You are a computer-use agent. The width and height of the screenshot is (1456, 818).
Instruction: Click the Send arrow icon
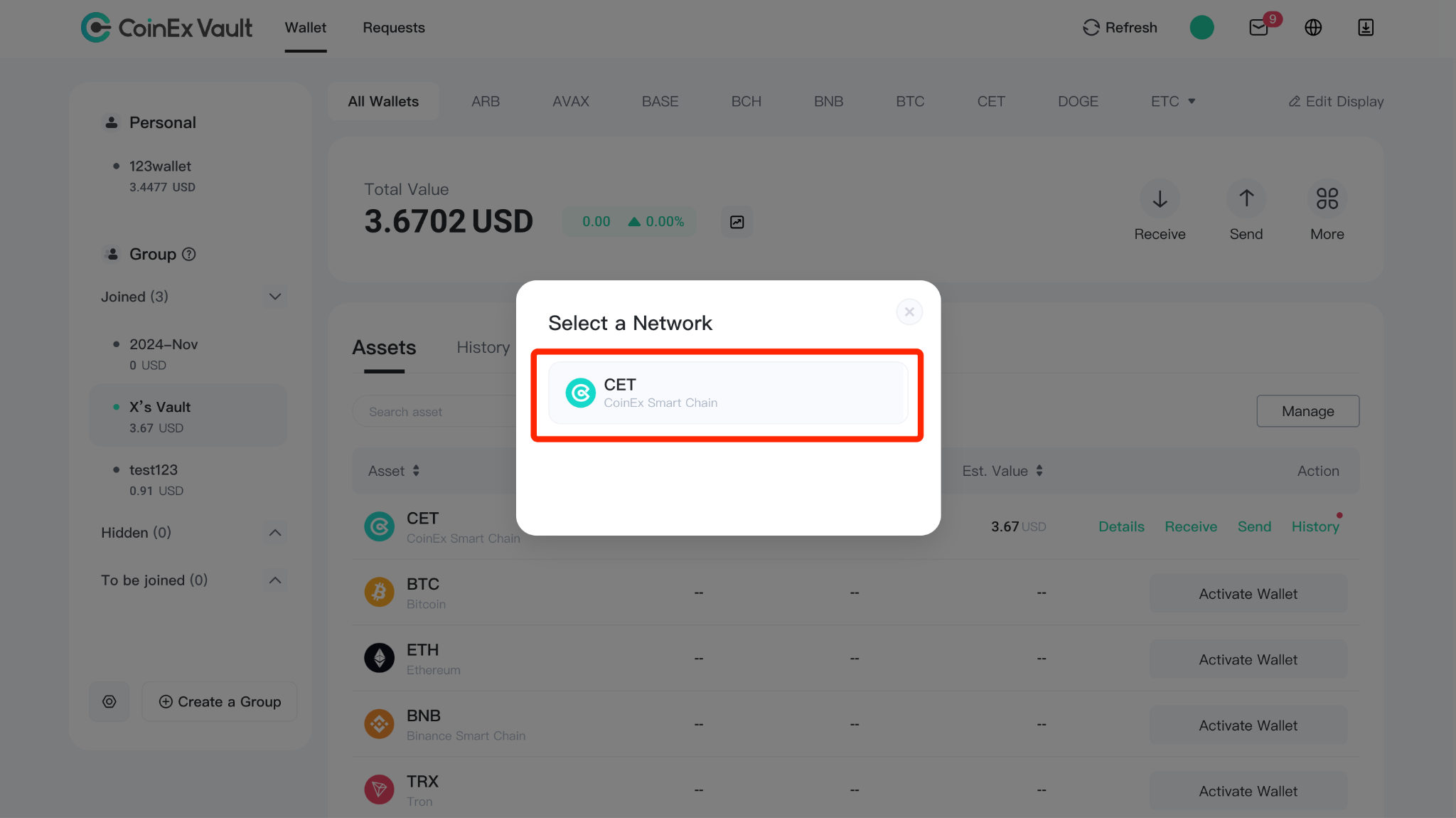[1246, 198]
